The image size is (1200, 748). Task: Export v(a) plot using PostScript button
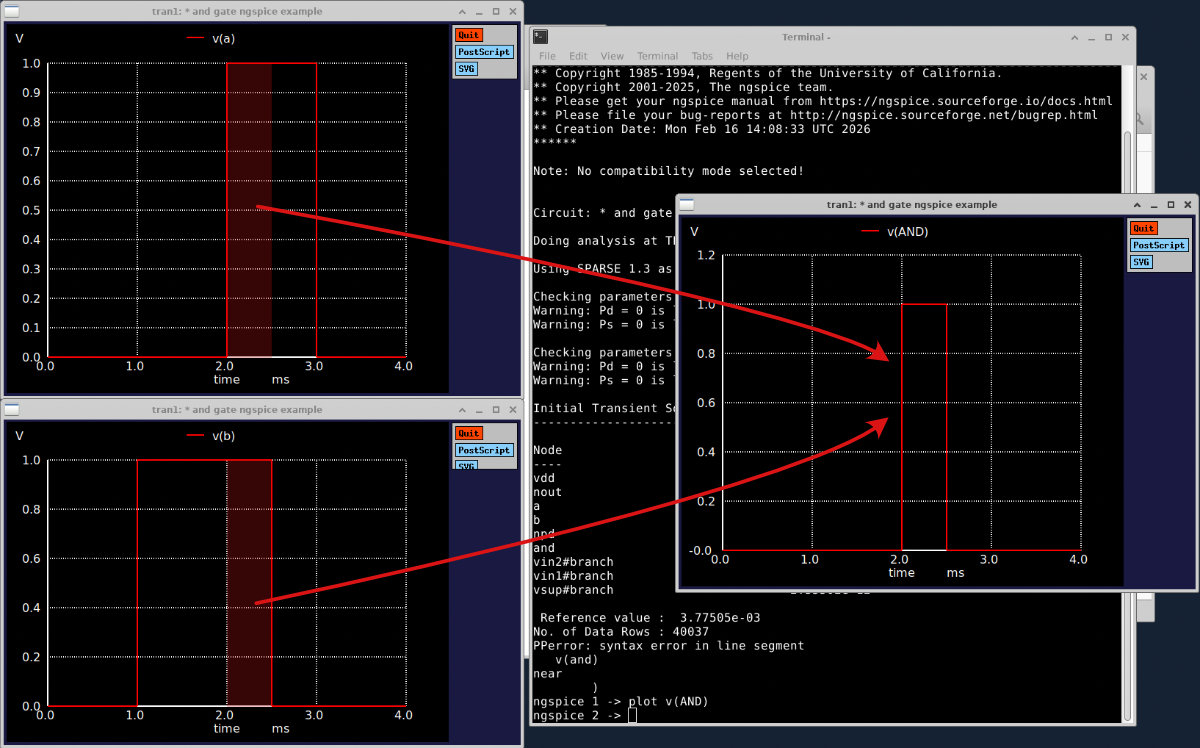click(x=484, y=52)
